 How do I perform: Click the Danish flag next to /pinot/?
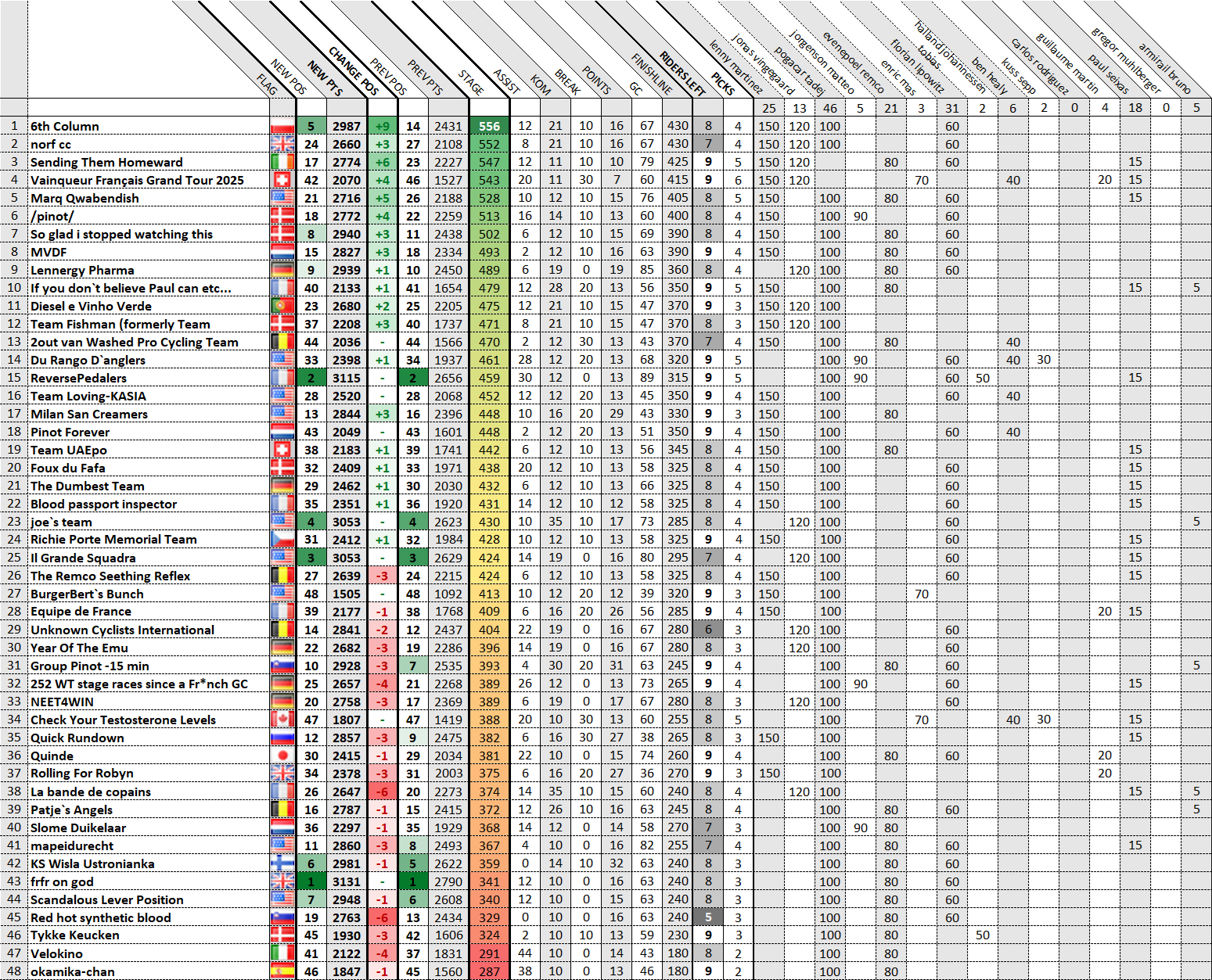(282, 216)
